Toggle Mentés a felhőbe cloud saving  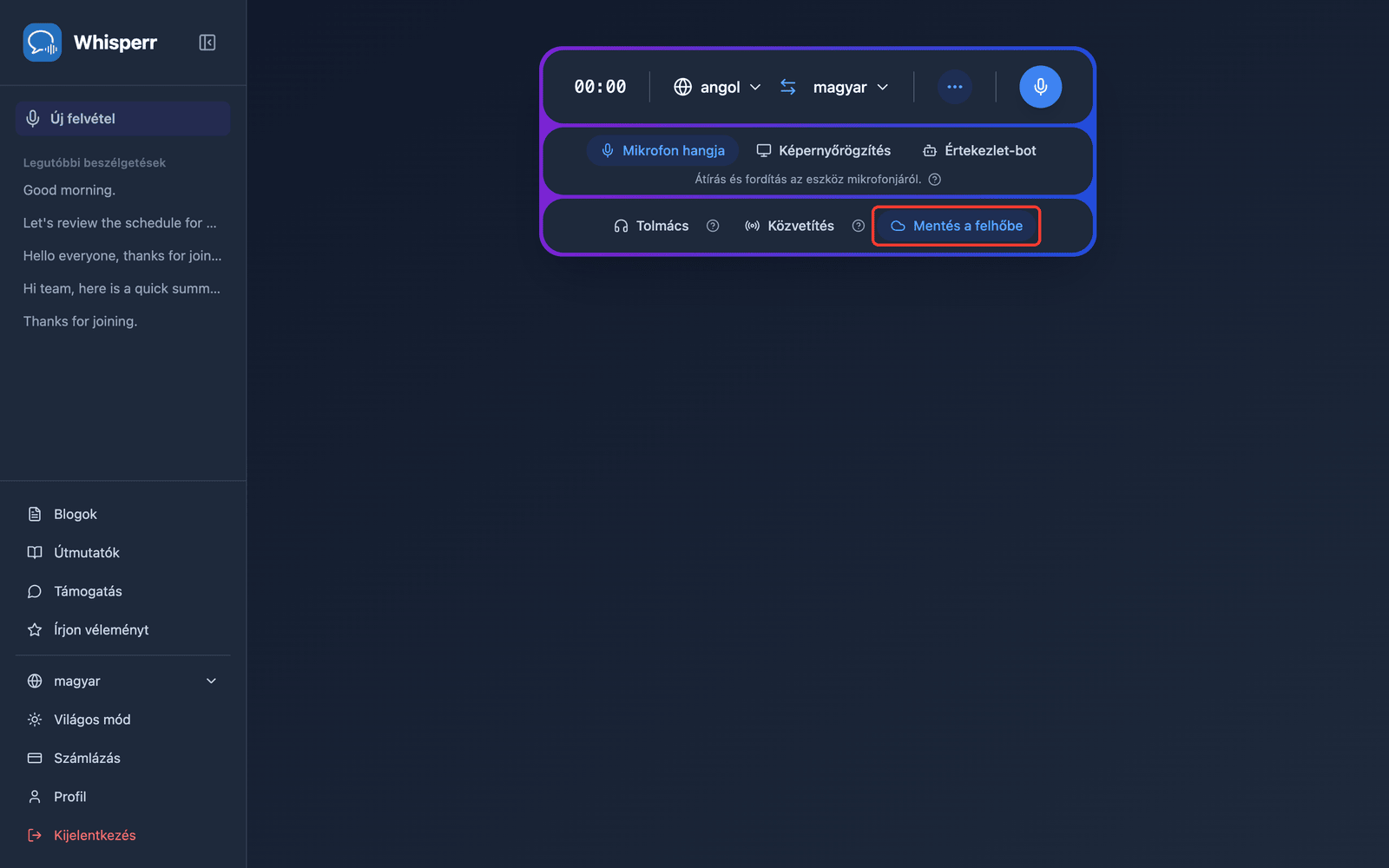pyautogui.click(x=957, y=226)
